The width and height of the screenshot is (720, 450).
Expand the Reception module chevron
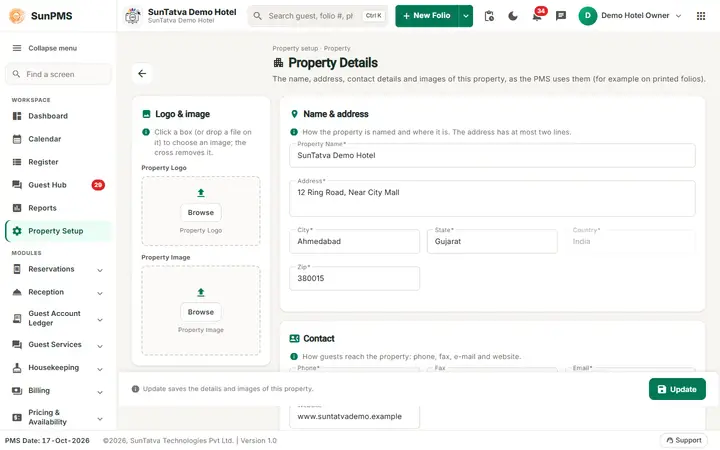(100, 293)
